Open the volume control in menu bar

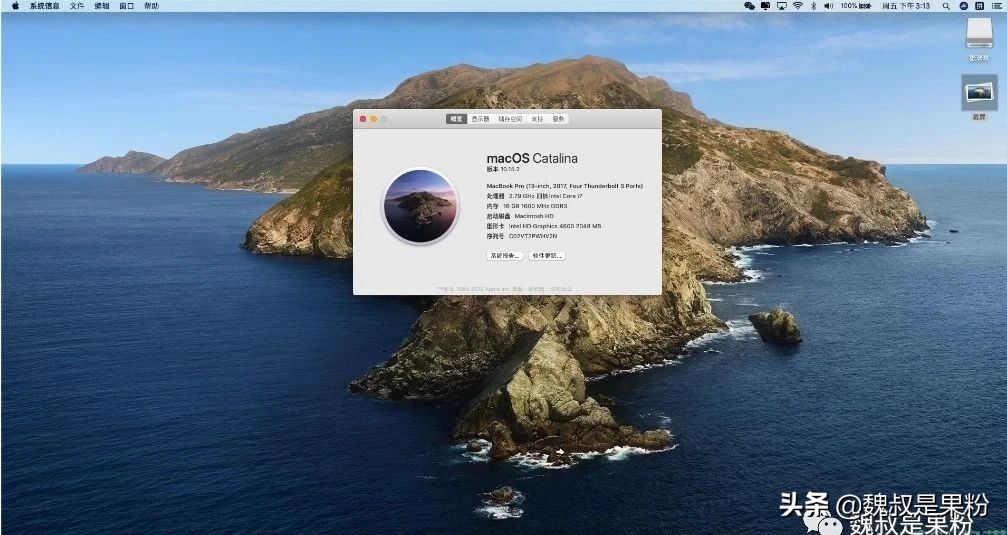[828, 6]
